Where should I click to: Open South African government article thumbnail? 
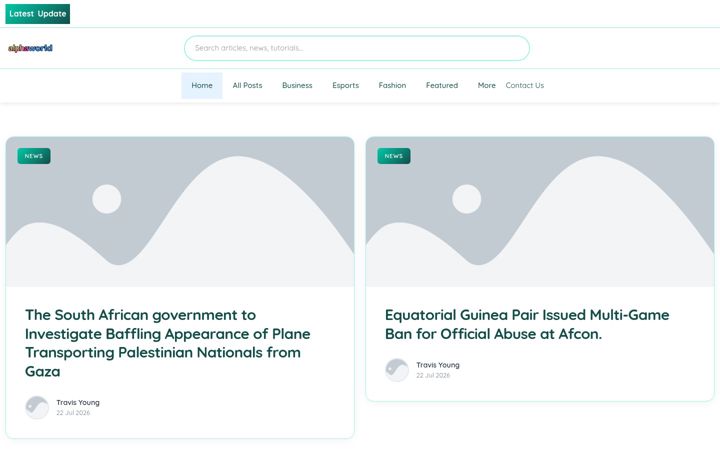180,212
